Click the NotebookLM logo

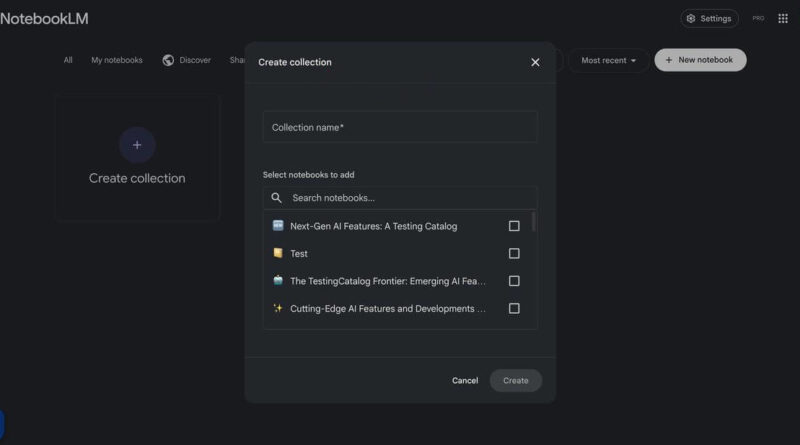pyautogui.click(x=44, y=19)
